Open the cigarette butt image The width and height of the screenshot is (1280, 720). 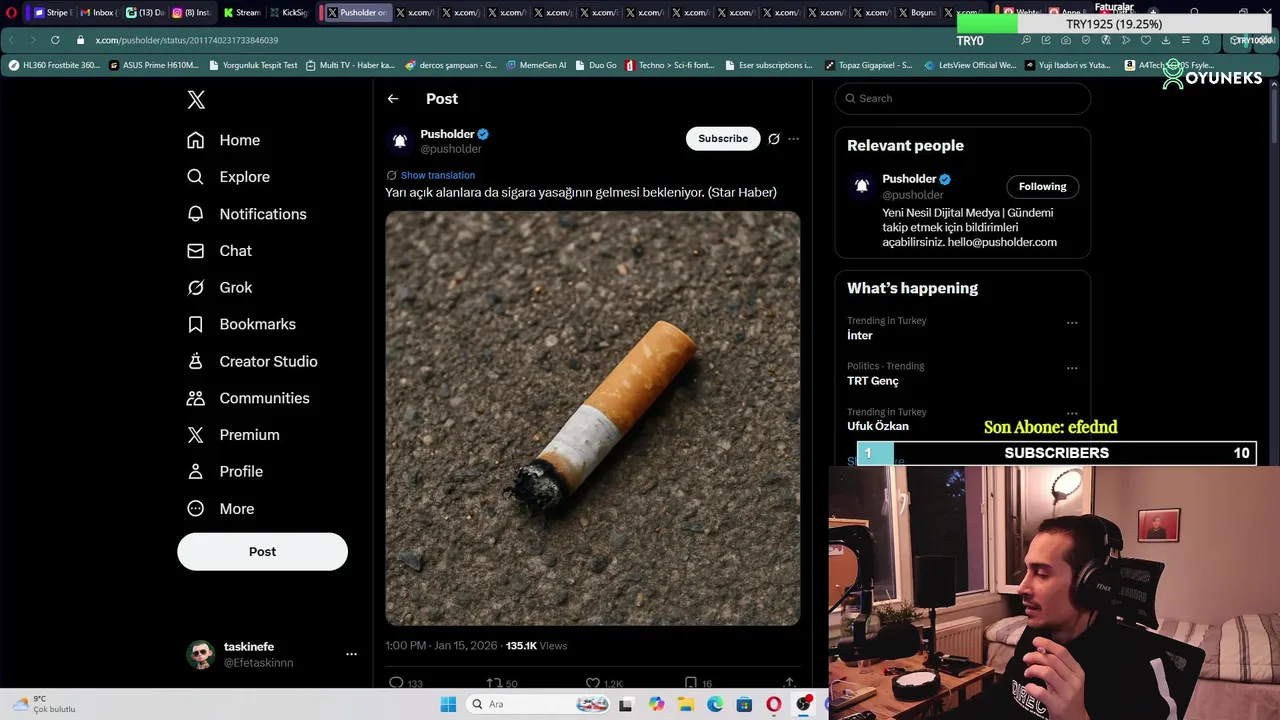[593, 418]
